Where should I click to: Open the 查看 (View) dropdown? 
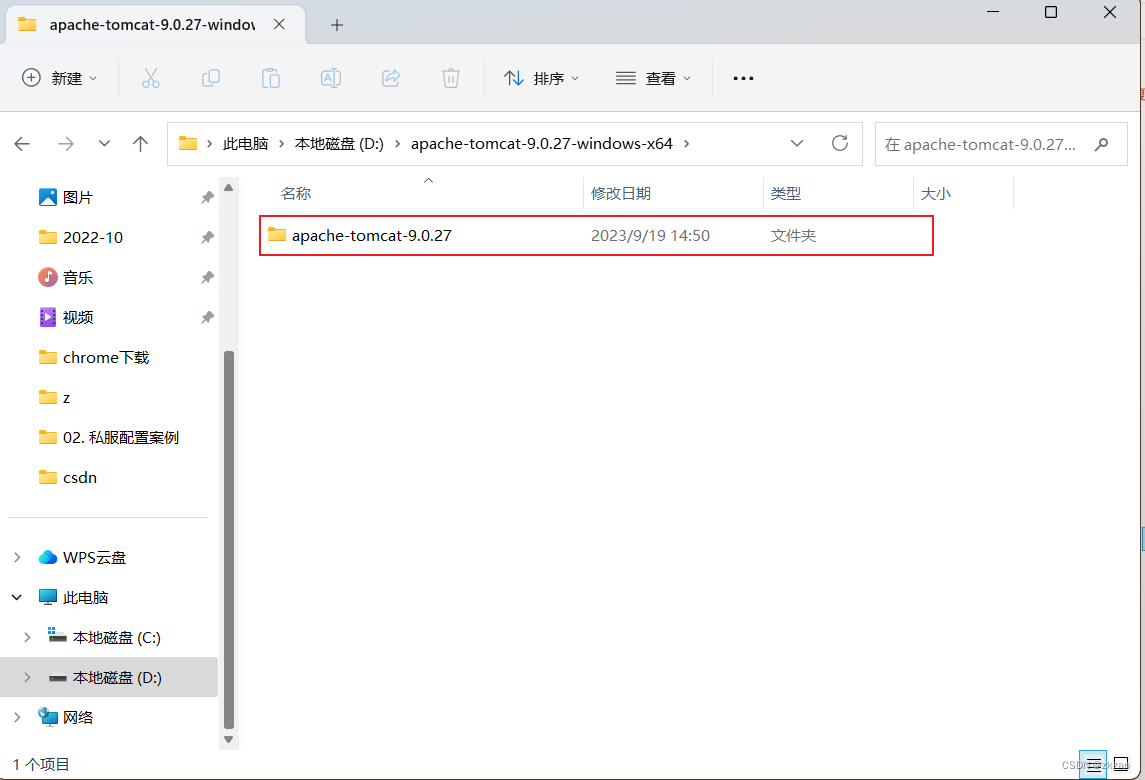point(654,78)
